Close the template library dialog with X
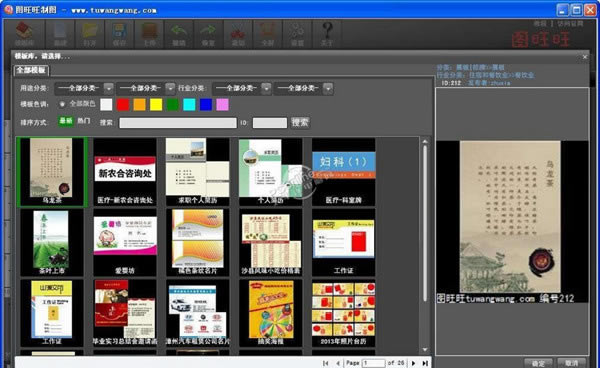The image size is (600, 368). (585, 57)
